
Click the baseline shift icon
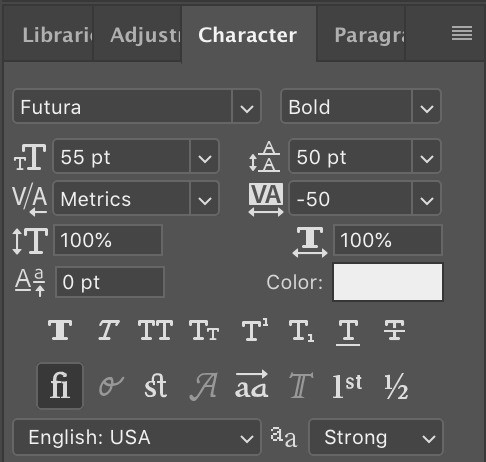[30, 283]
